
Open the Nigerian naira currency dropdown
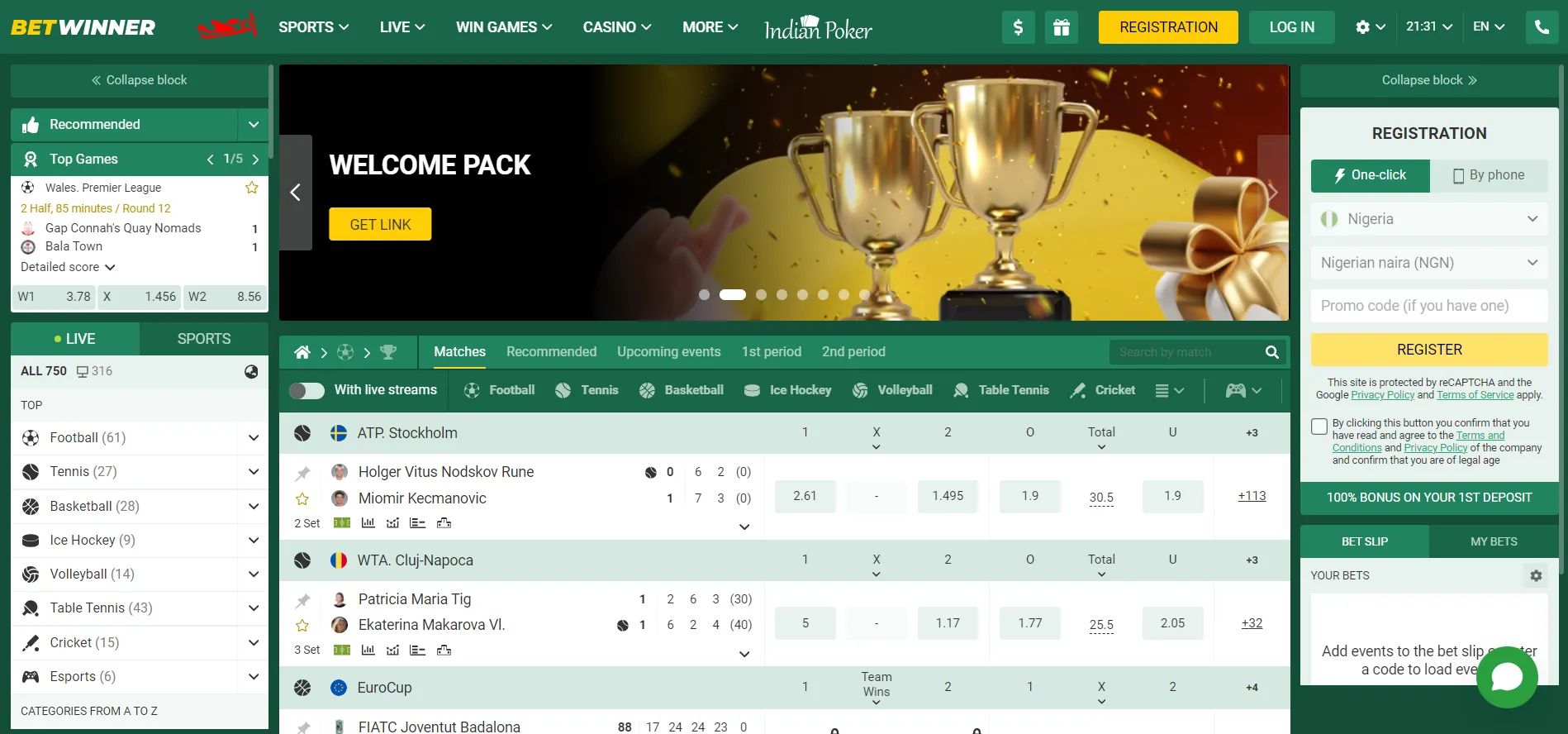(x=1428, y=263)
